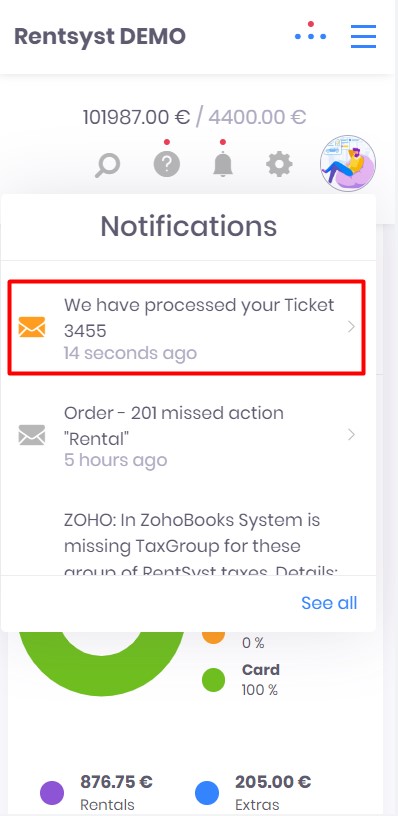Click the purple Rentals swatch
The width and height of the screenshot is (398, 816).
(x=52, y=793)
